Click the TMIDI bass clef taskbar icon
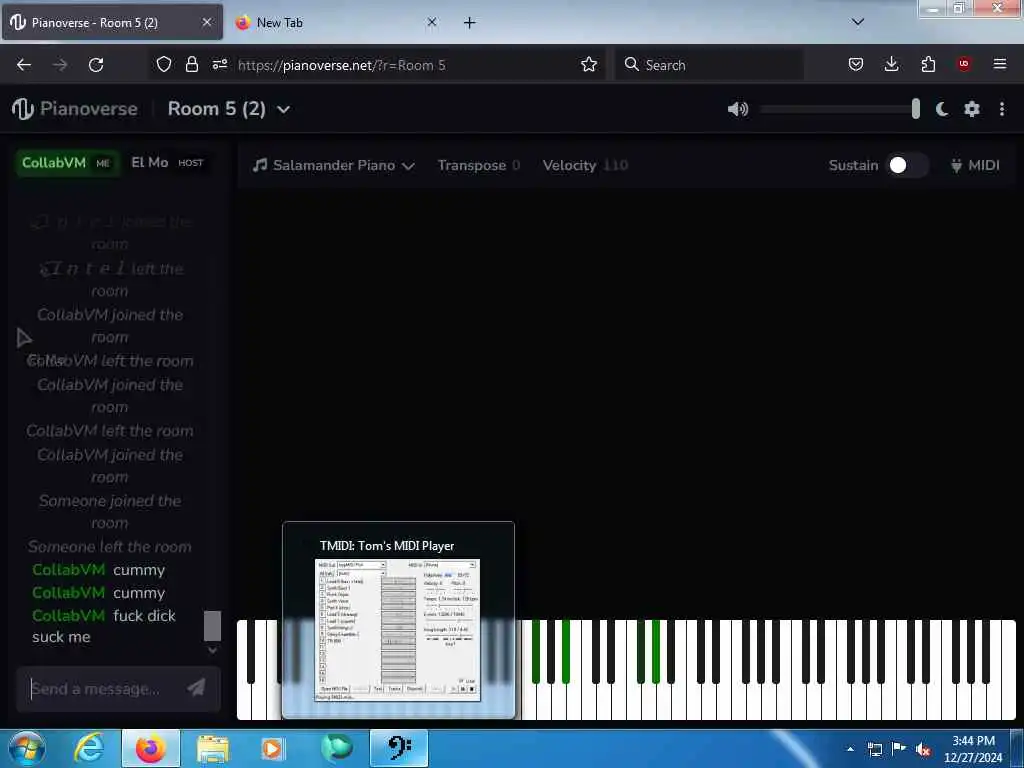The height and width of the screenshot is (768, 1024). click(x=399, y=748)
